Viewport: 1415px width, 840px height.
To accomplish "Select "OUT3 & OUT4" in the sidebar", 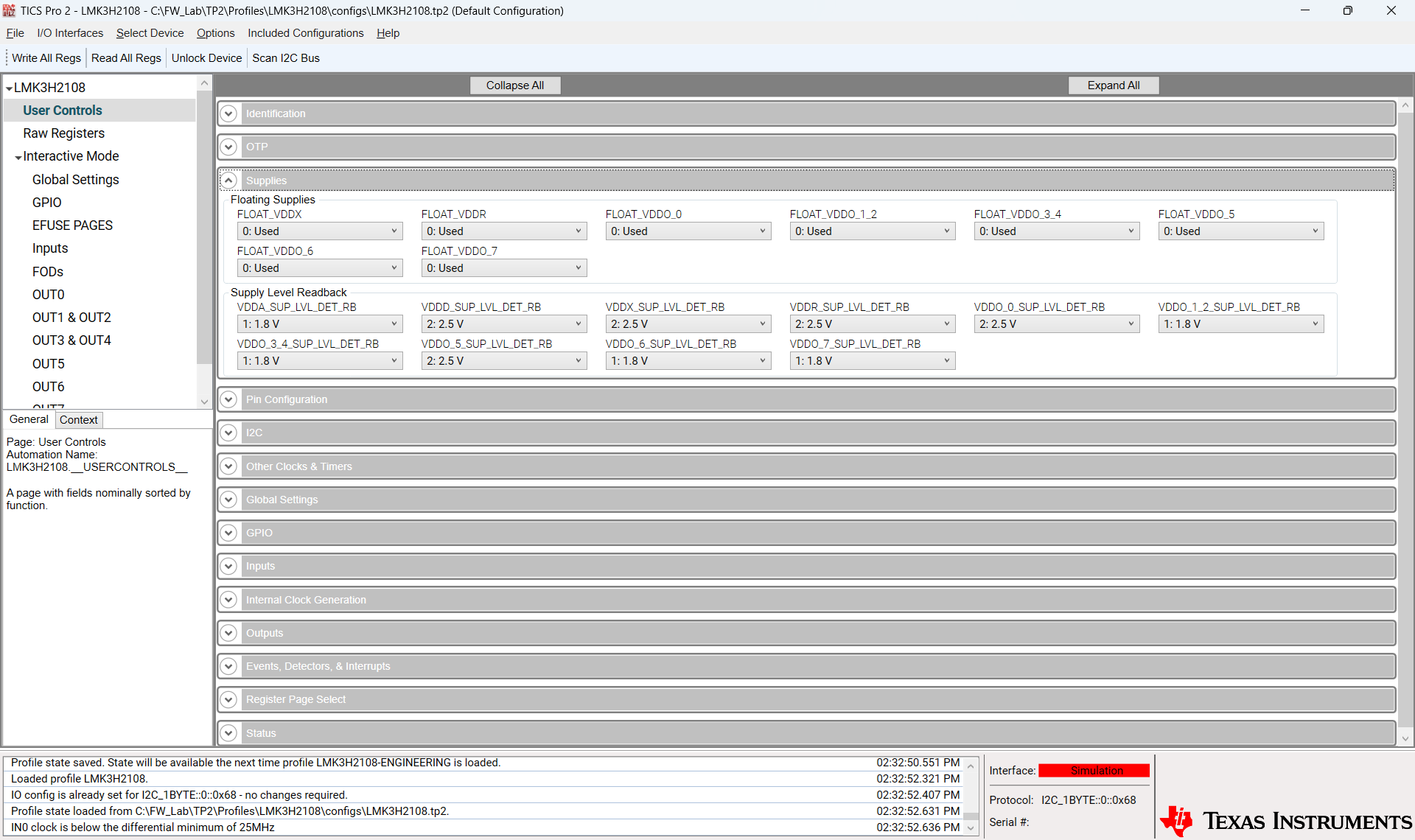I will point(71,340).
